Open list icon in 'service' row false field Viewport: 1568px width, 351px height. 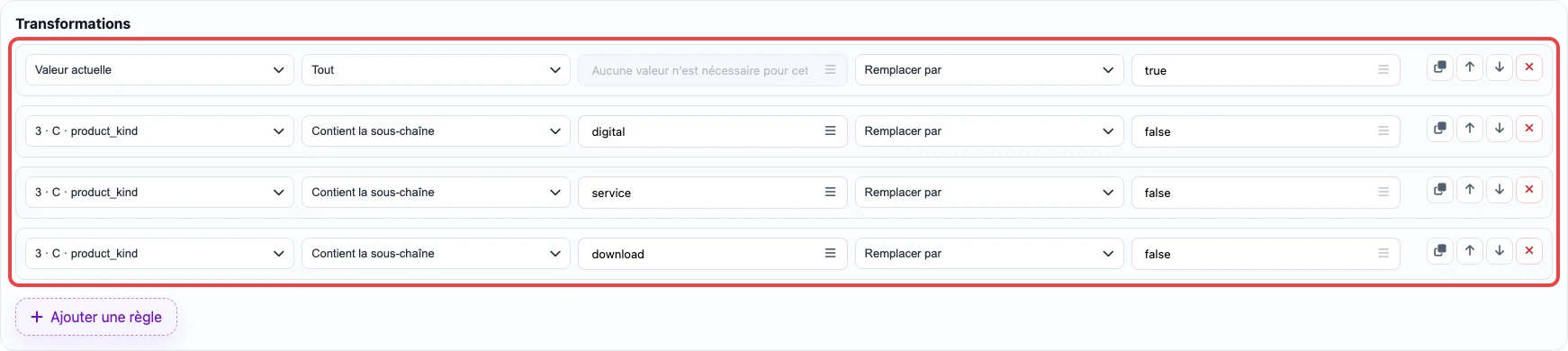[x=1383, y=193]
